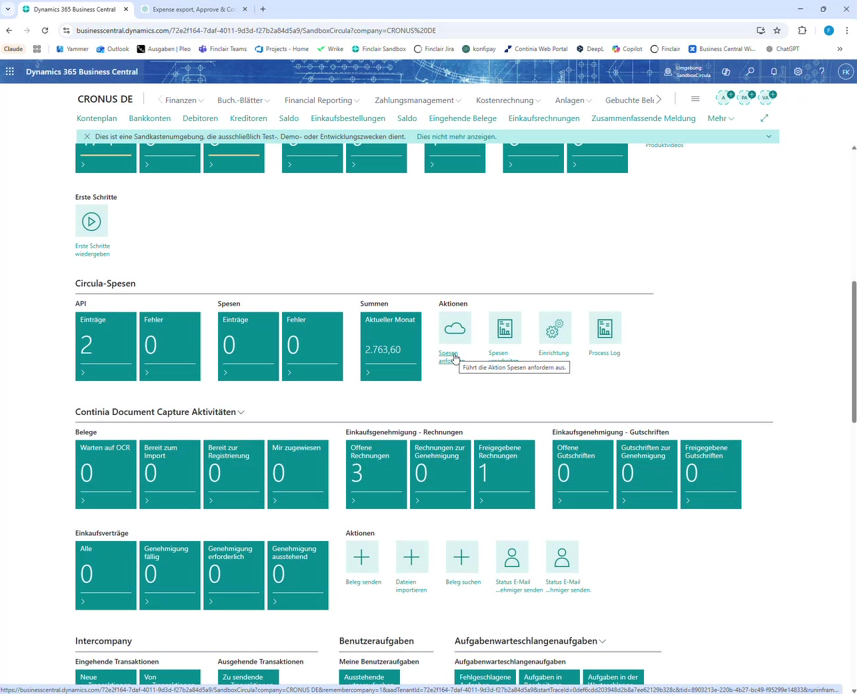Screen dimensions: 857x694
Task: Open the Debitoren link
Action: click(200, 119)
